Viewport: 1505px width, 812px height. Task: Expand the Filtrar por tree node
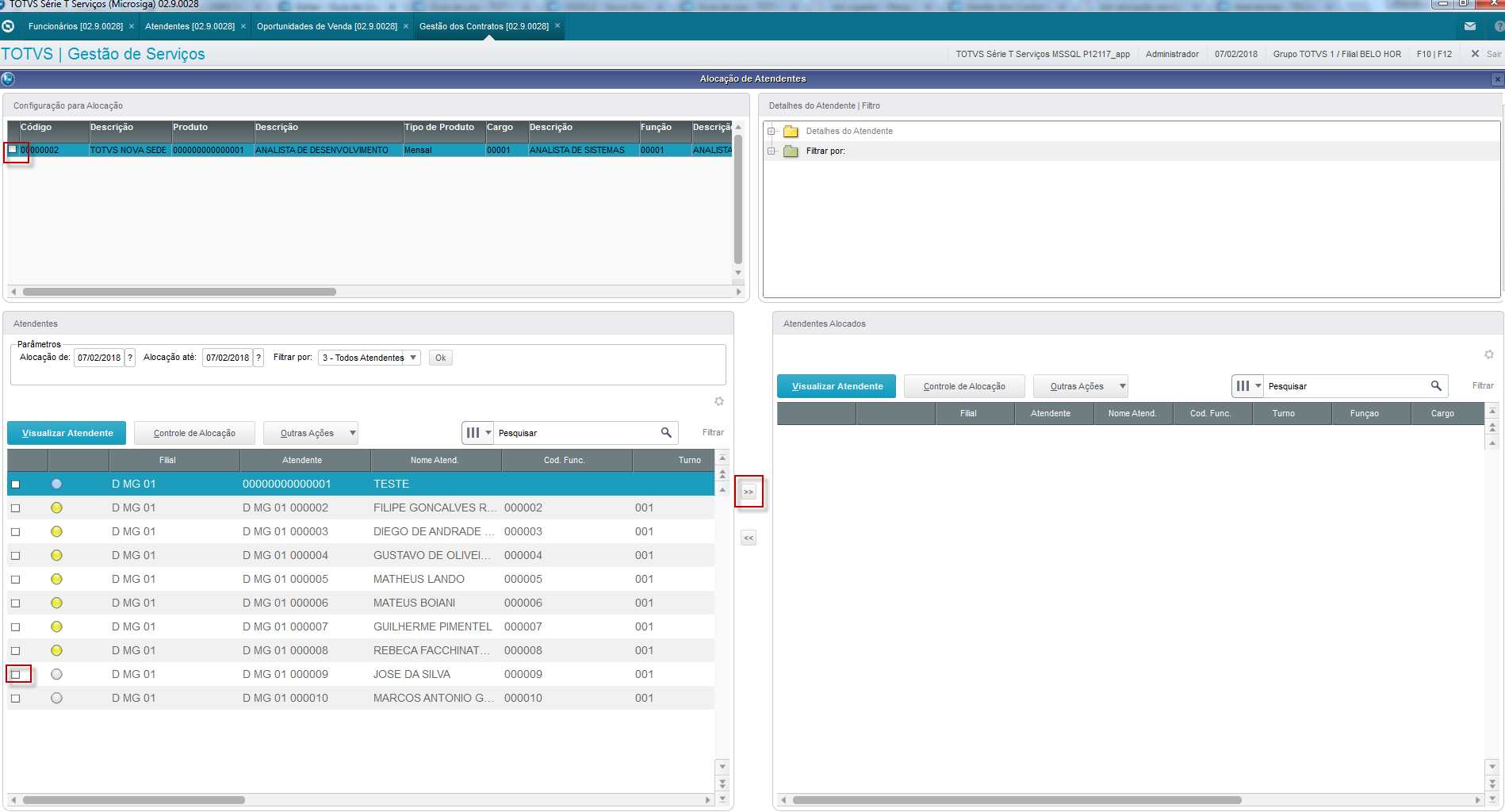point(771,151)
